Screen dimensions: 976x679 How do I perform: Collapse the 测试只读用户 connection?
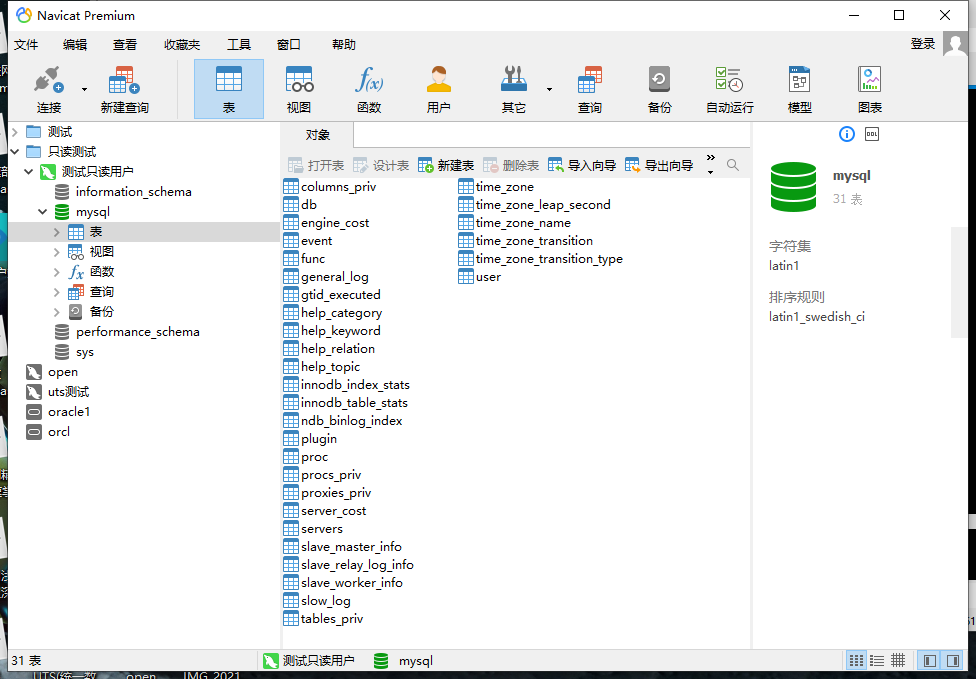tap(29, 172)
